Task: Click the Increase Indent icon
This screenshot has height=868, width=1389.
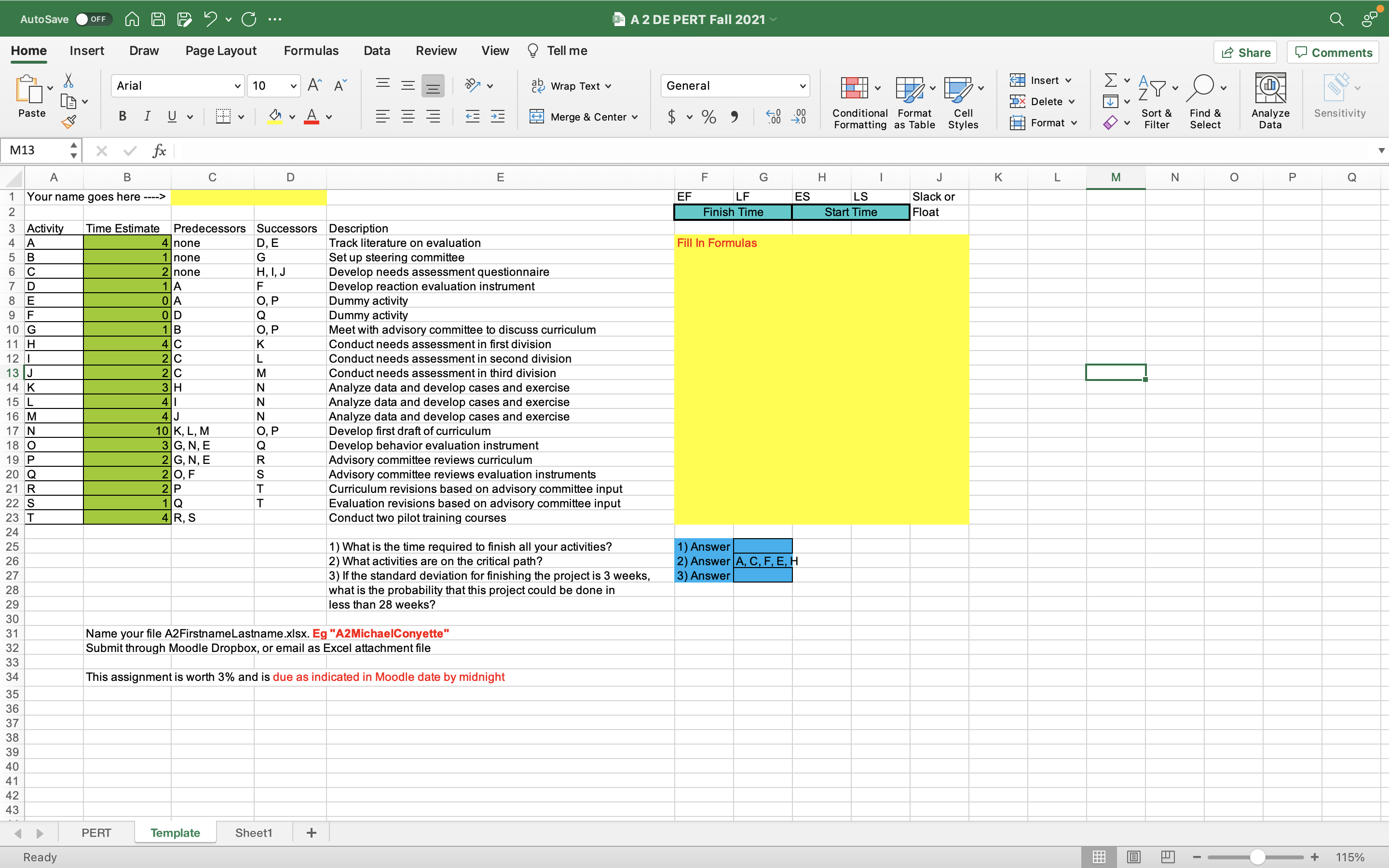Action: click(x=498, y=117)
